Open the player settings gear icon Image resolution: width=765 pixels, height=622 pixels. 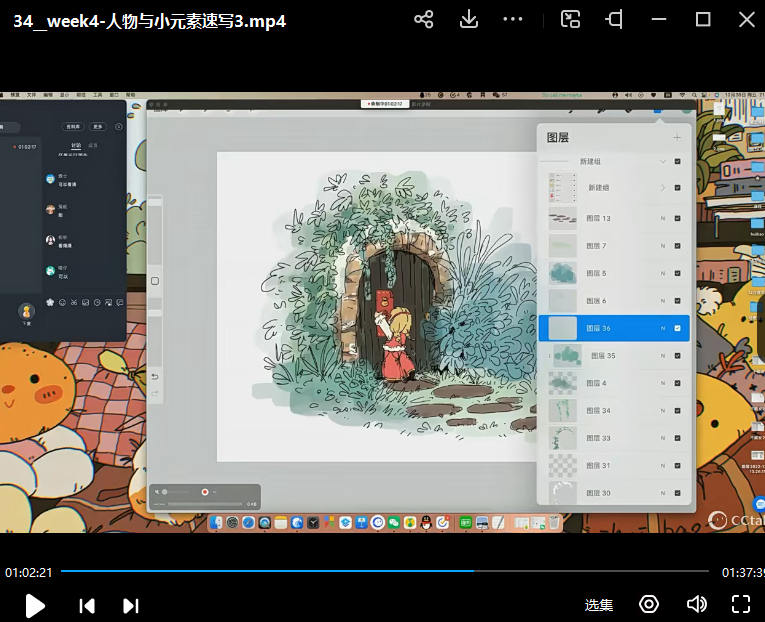click(x=650, y=604)
